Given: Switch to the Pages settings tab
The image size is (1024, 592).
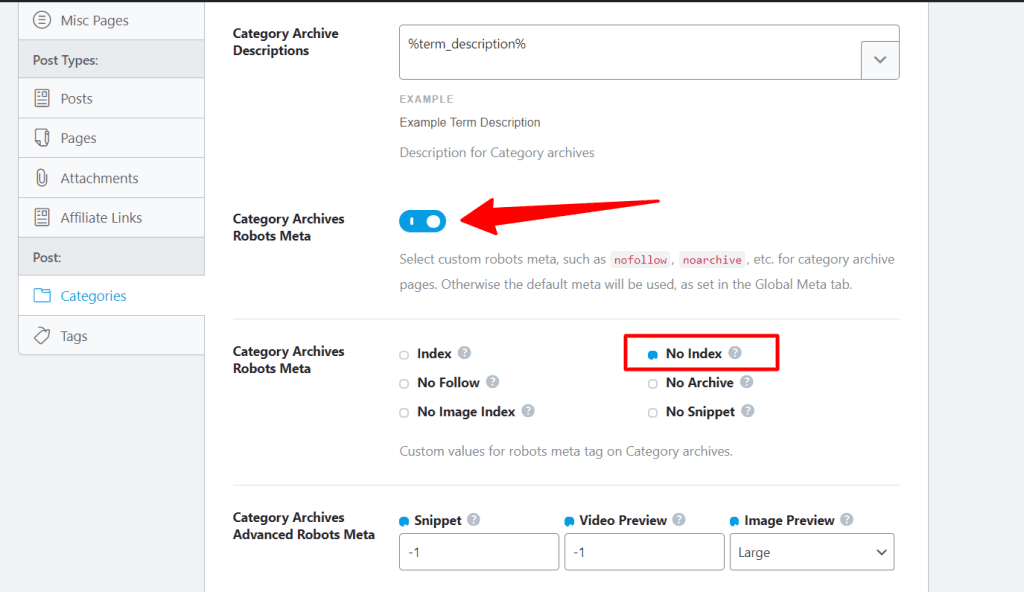Looking at the screenshot, I should pyautogui.click(x=112, y=138).
